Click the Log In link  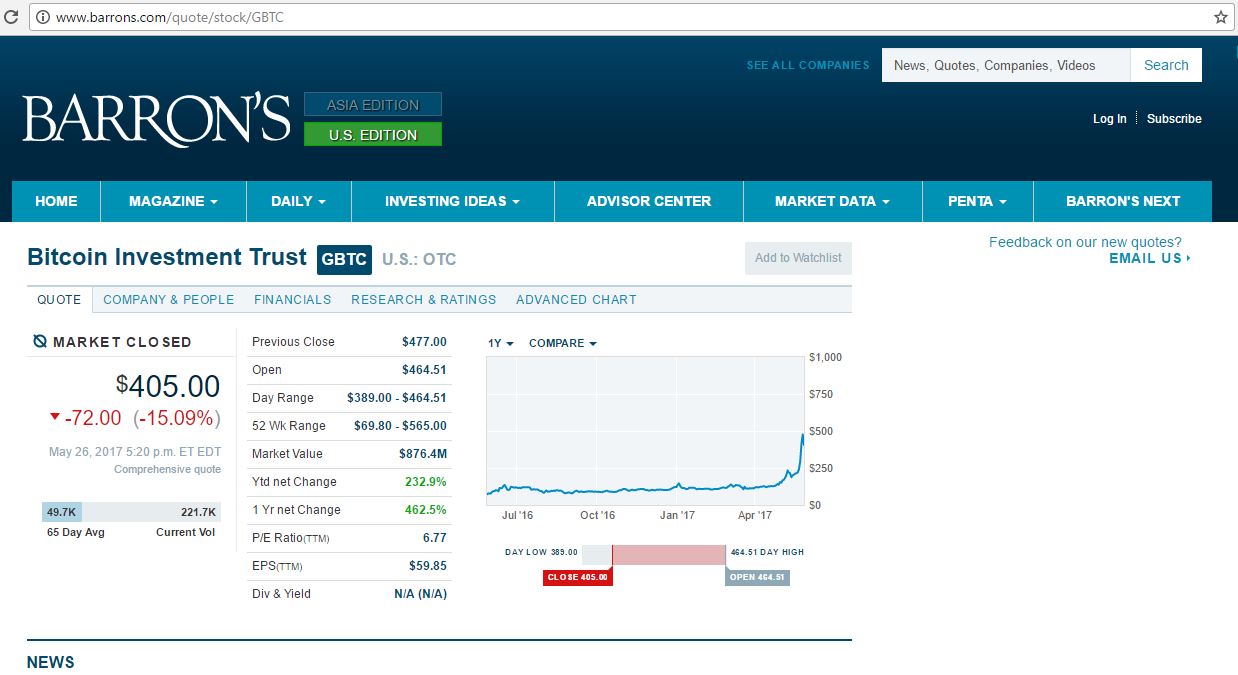tap(1110, 119)
